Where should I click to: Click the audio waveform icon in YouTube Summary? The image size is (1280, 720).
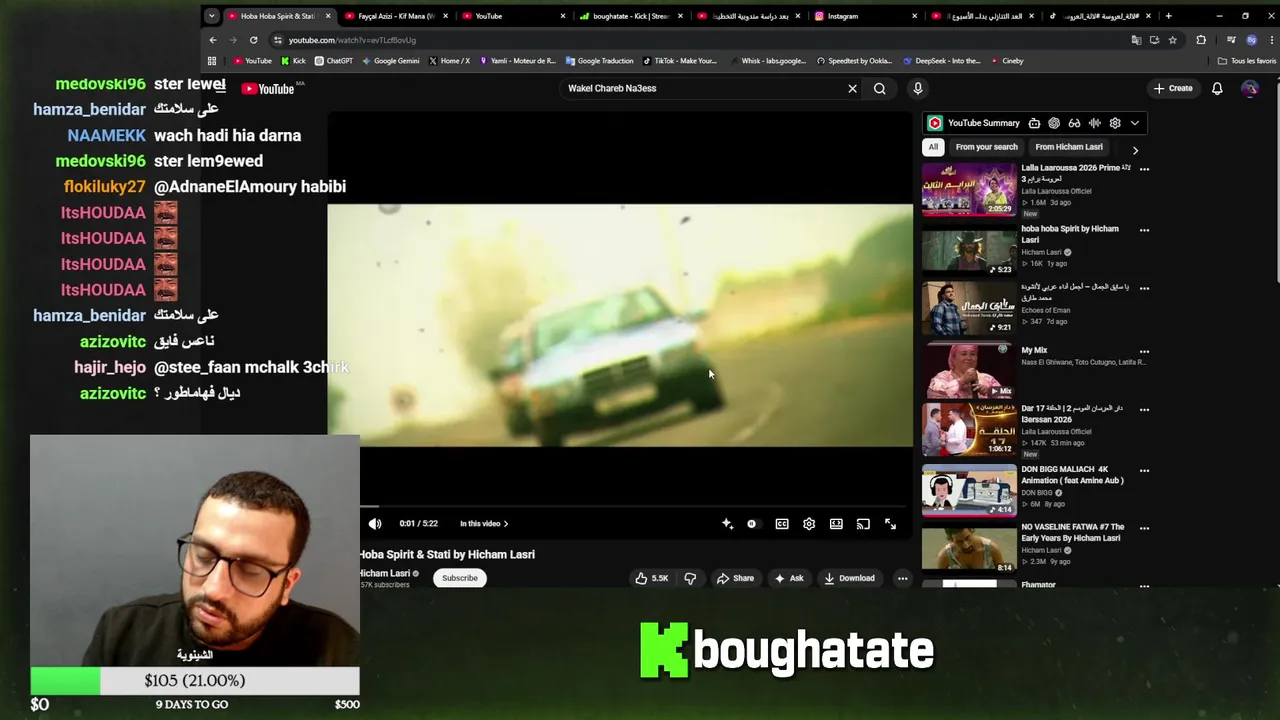tap(1094, 123)
